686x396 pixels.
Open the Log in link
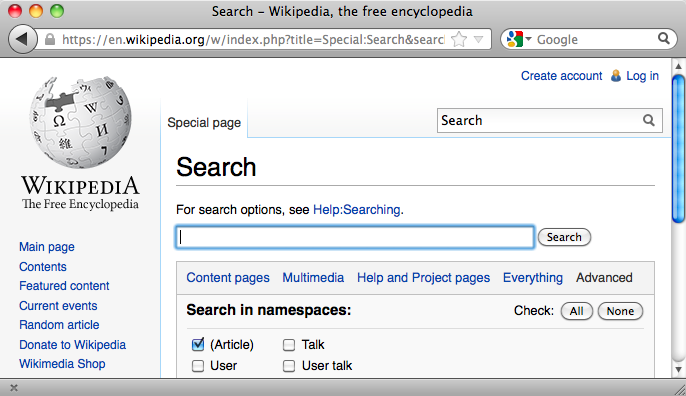click(642, 76)
